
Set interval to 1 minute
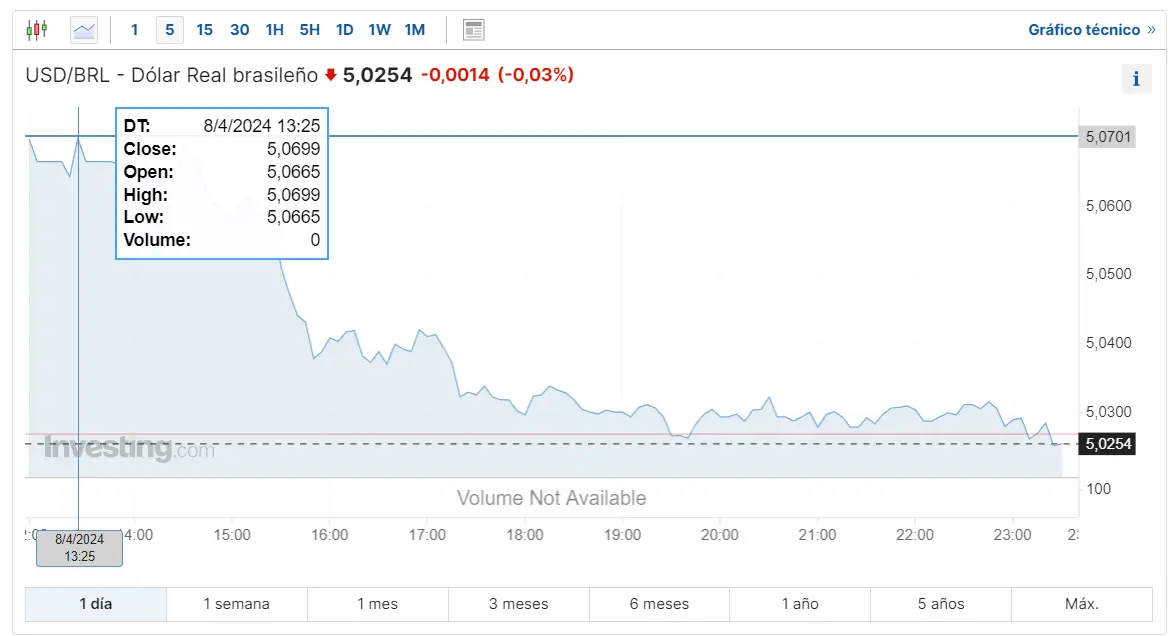click(x=135, y=30)
